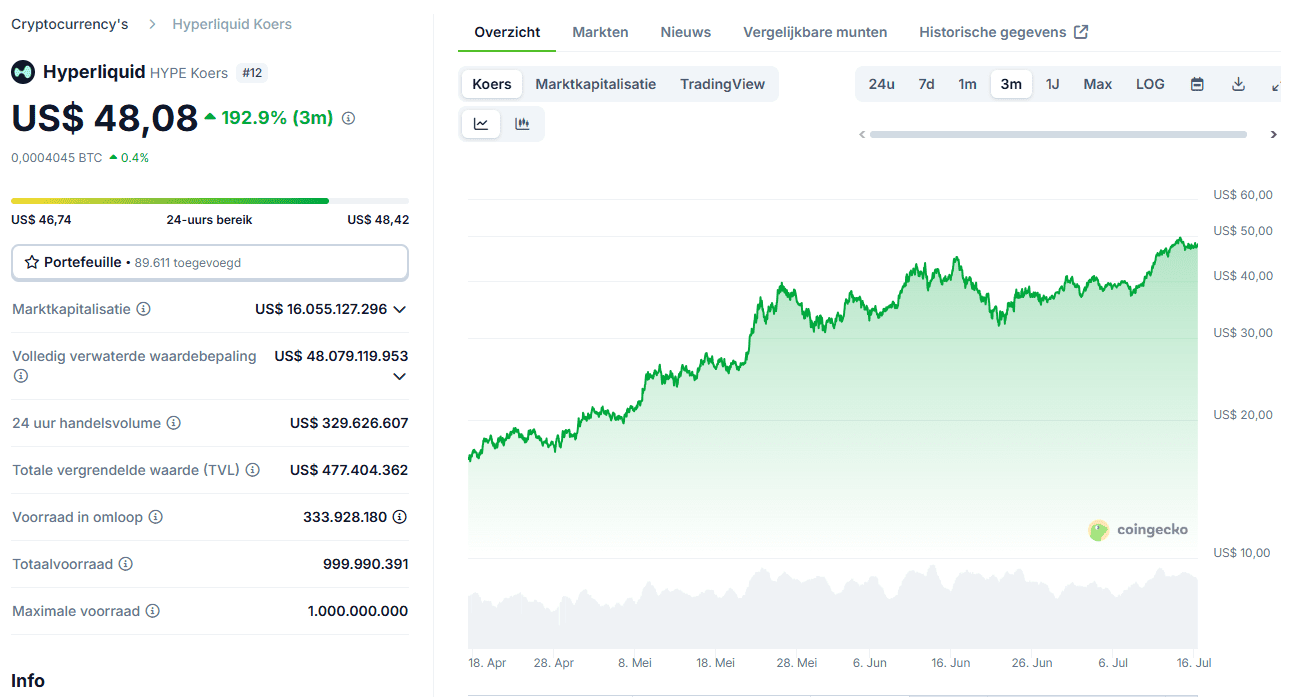Click the 999.990.391 total supply value
Screen dimensions: 1290x697
click(x=366, y=564)
